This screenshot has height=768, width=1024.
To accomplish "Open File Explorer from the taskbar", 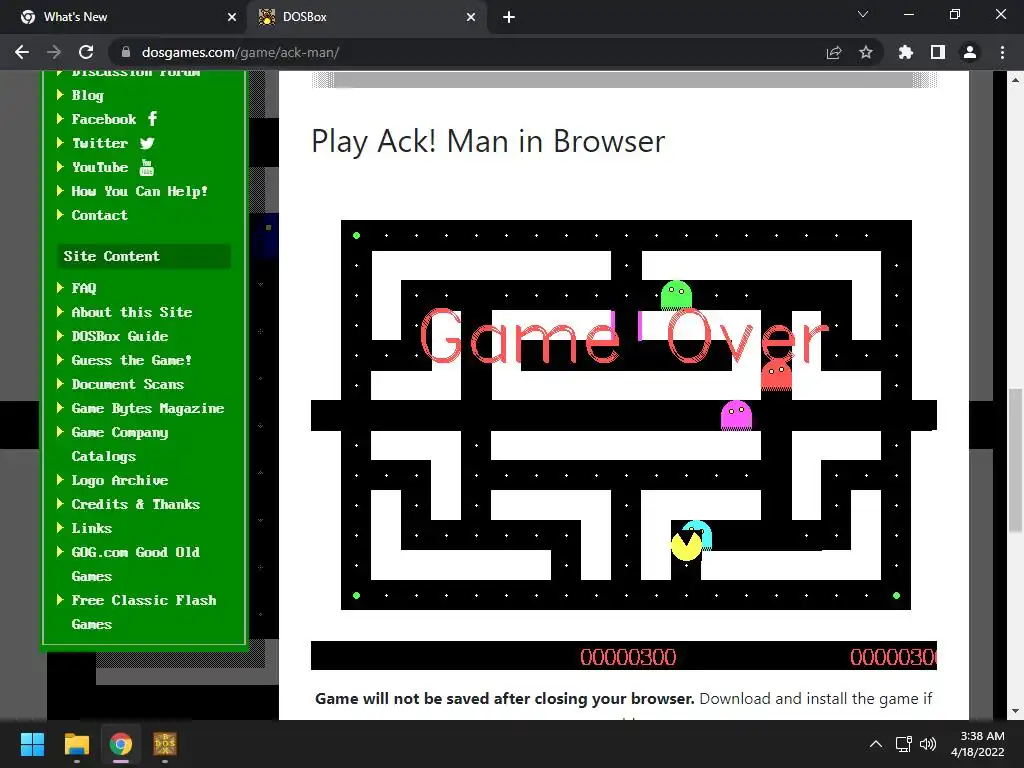I will pos(76,744).
